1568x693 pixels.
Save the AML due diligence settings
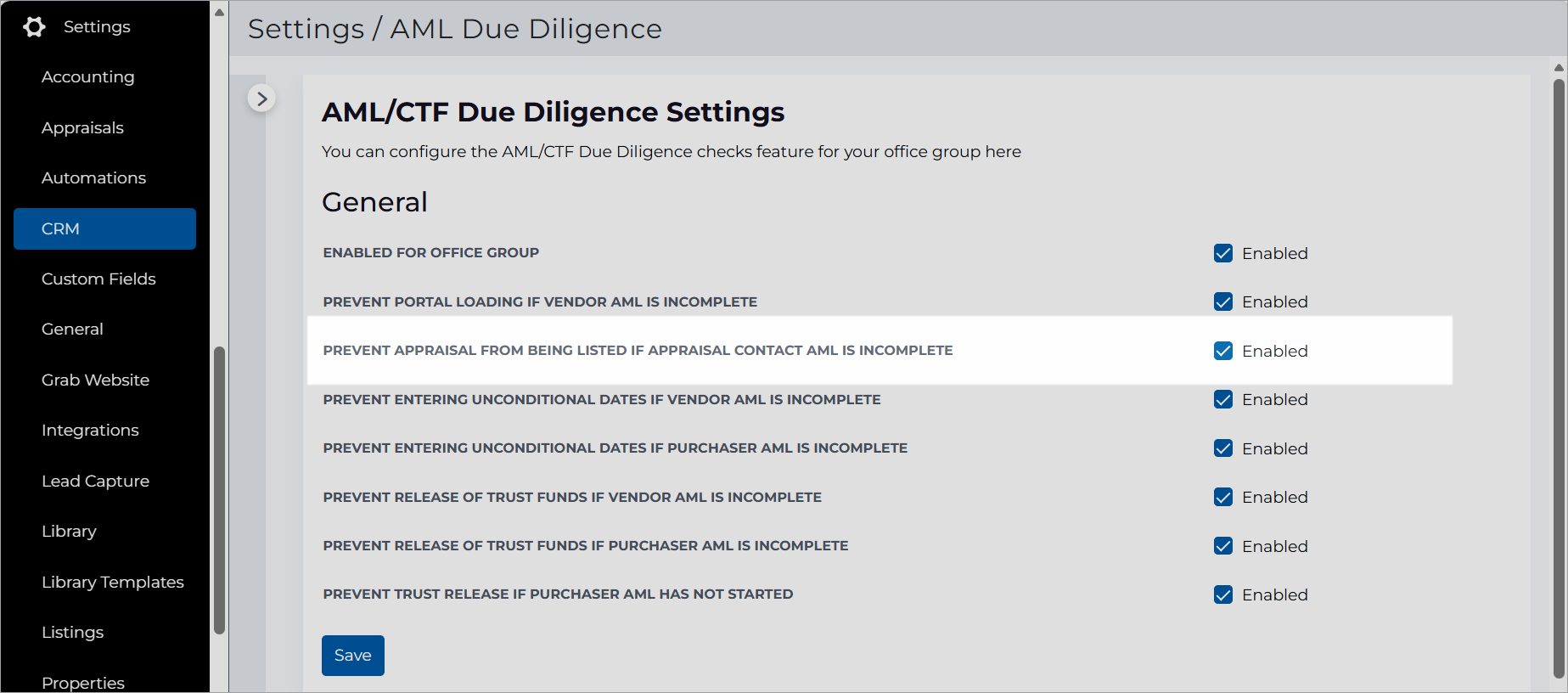pyautogui.click(x=353, y=656)
